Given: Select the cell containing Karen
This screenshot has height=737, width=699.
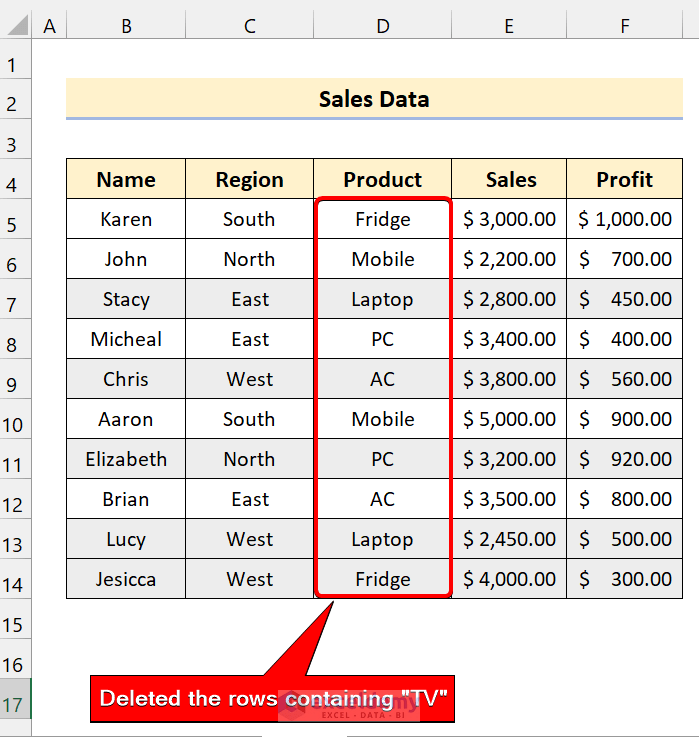Looking at the screenshot, I should pos(126,219).
